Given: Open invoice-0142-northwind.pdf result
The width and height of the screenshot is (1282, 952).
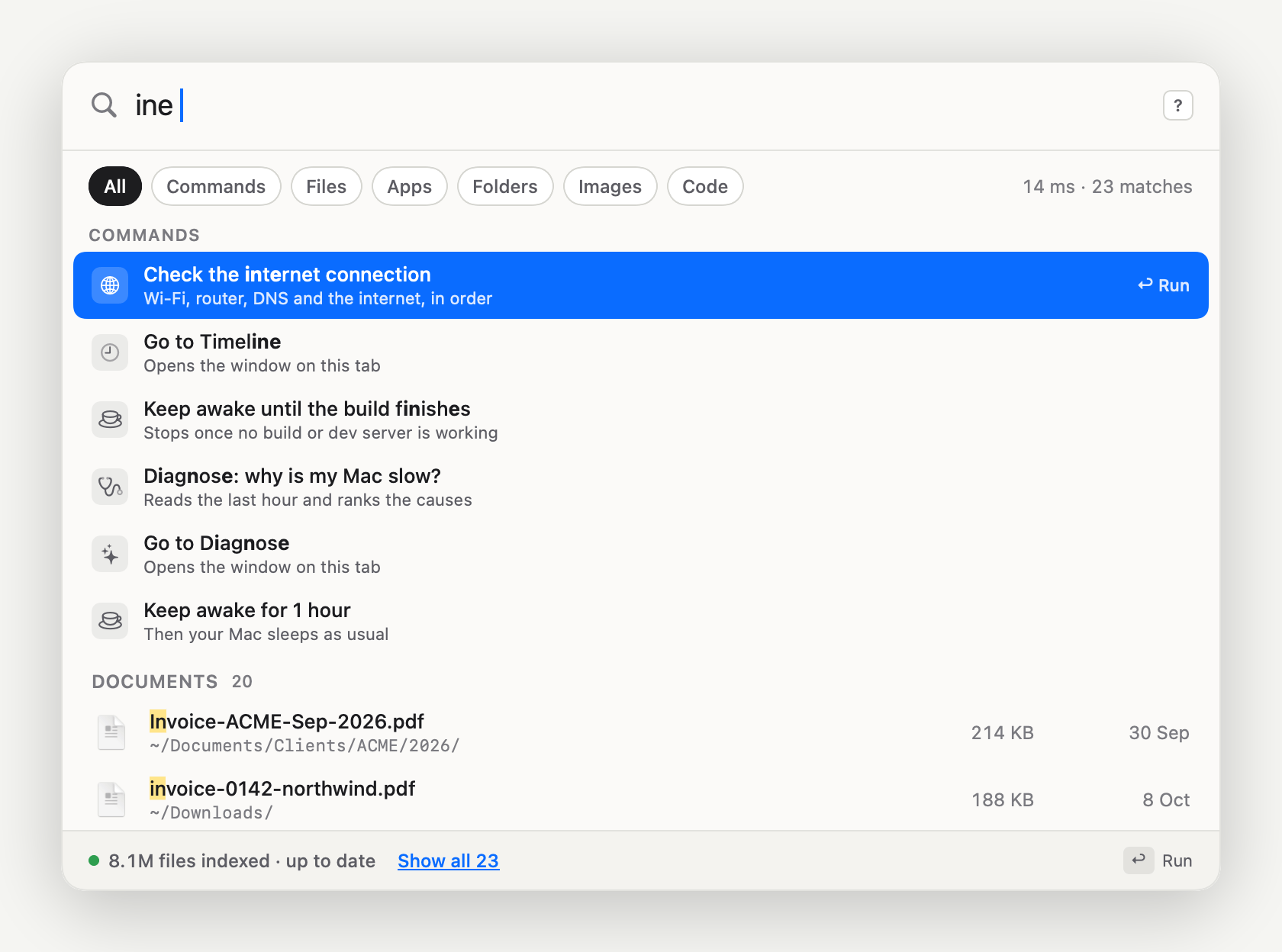Looking at the screenshot, I should pos(641,799).
